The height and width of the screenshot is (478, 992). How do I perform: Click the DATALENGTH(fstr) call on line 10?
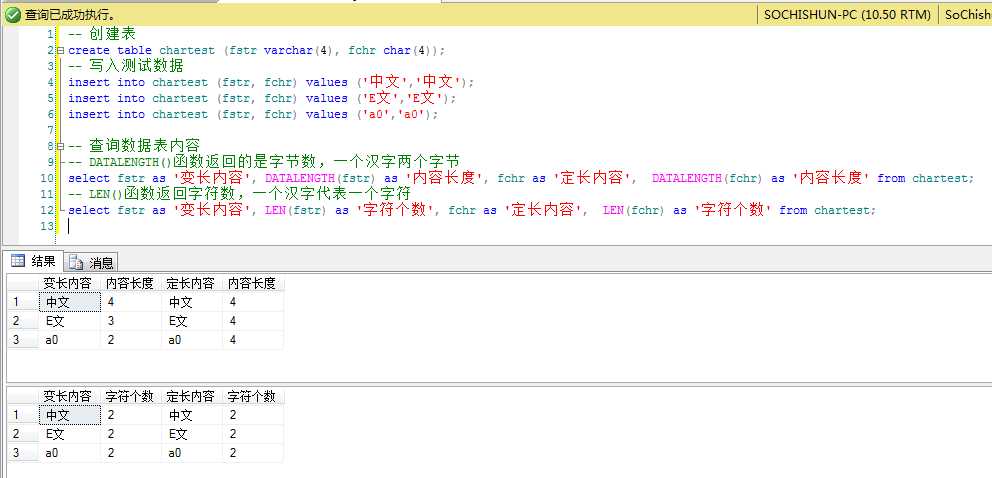click(x=320, y=178)
